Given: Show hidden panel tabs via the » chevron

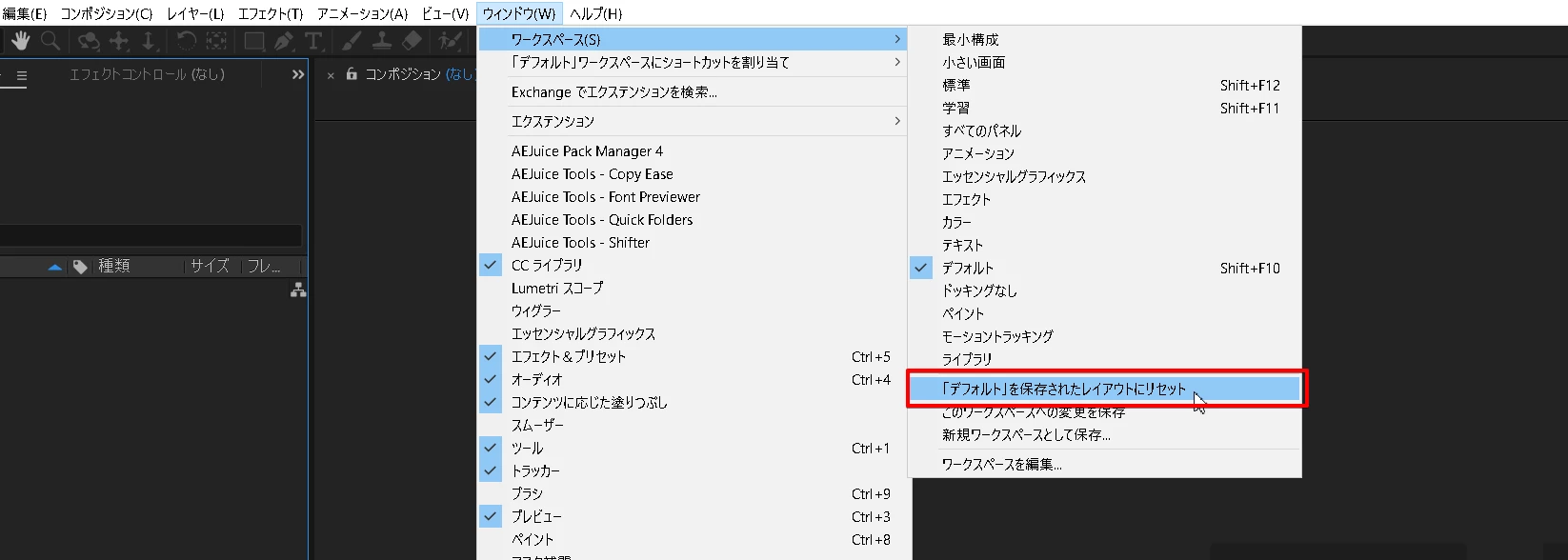Looking at the screenshot, I should pos(298,74).
